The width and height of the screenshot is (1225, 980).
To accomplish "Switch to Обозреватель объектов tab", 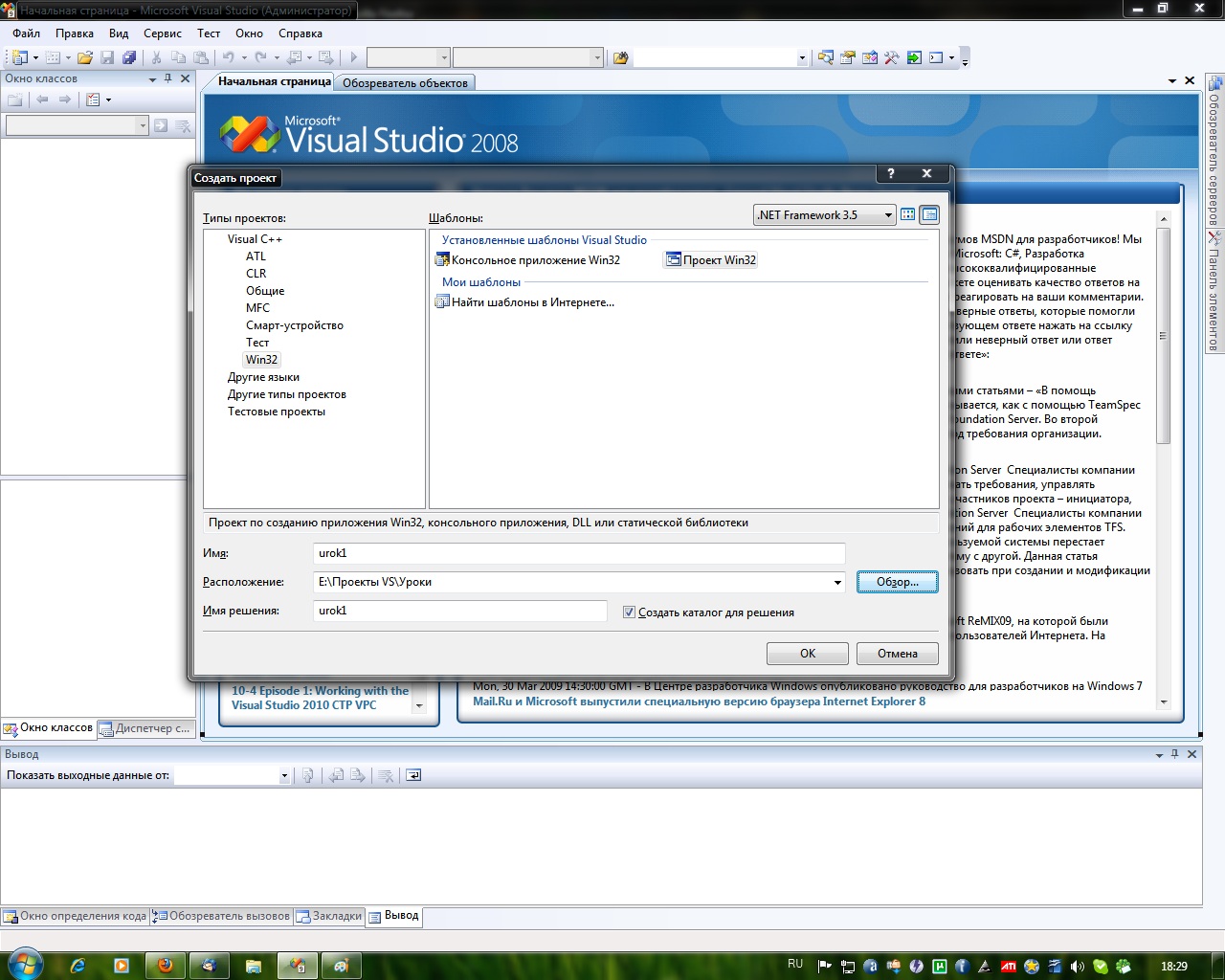I will tap(406, 82).
